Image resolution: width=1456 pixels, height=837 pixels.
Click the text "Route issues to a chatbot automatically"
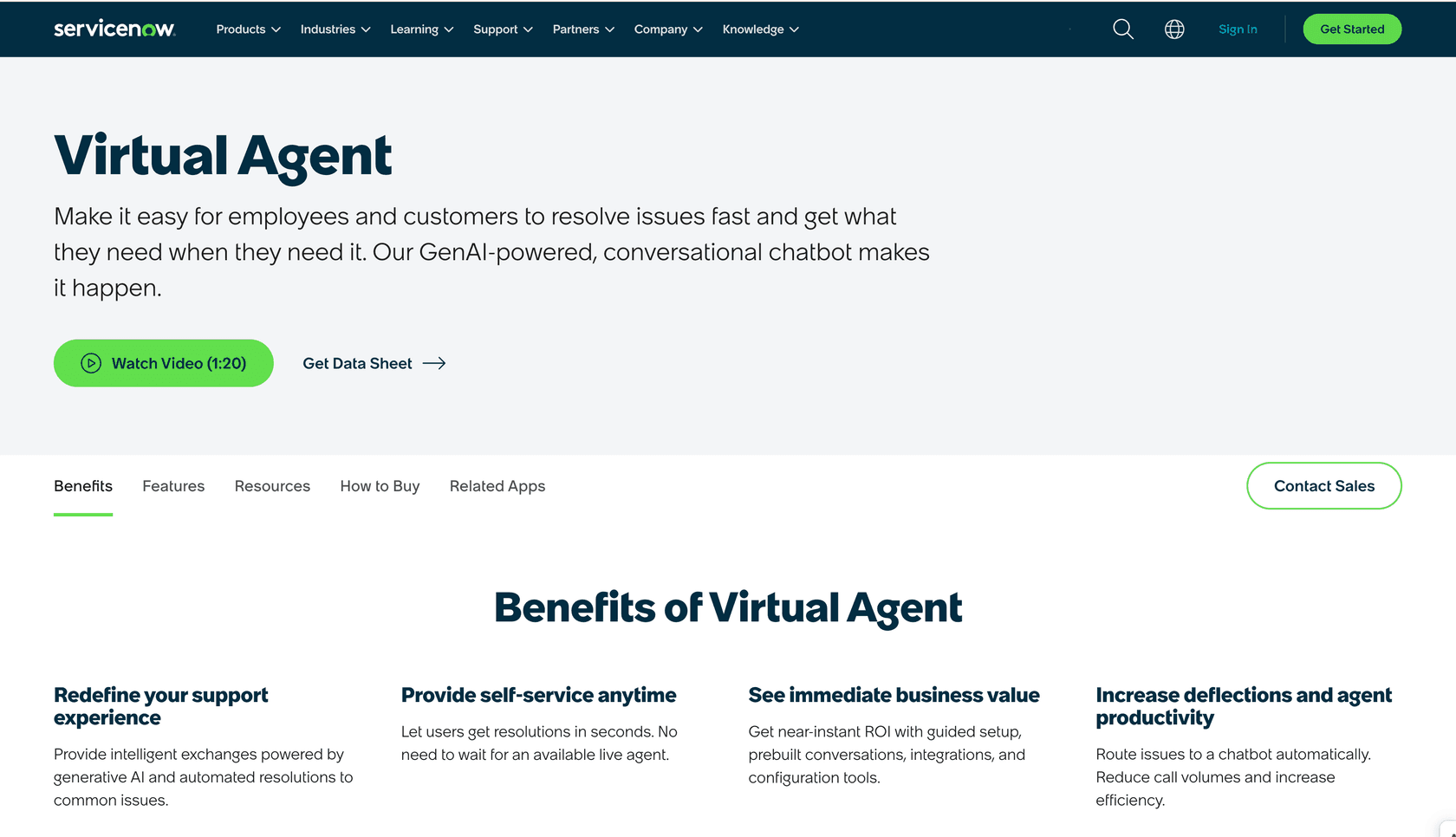point(1232,755)
